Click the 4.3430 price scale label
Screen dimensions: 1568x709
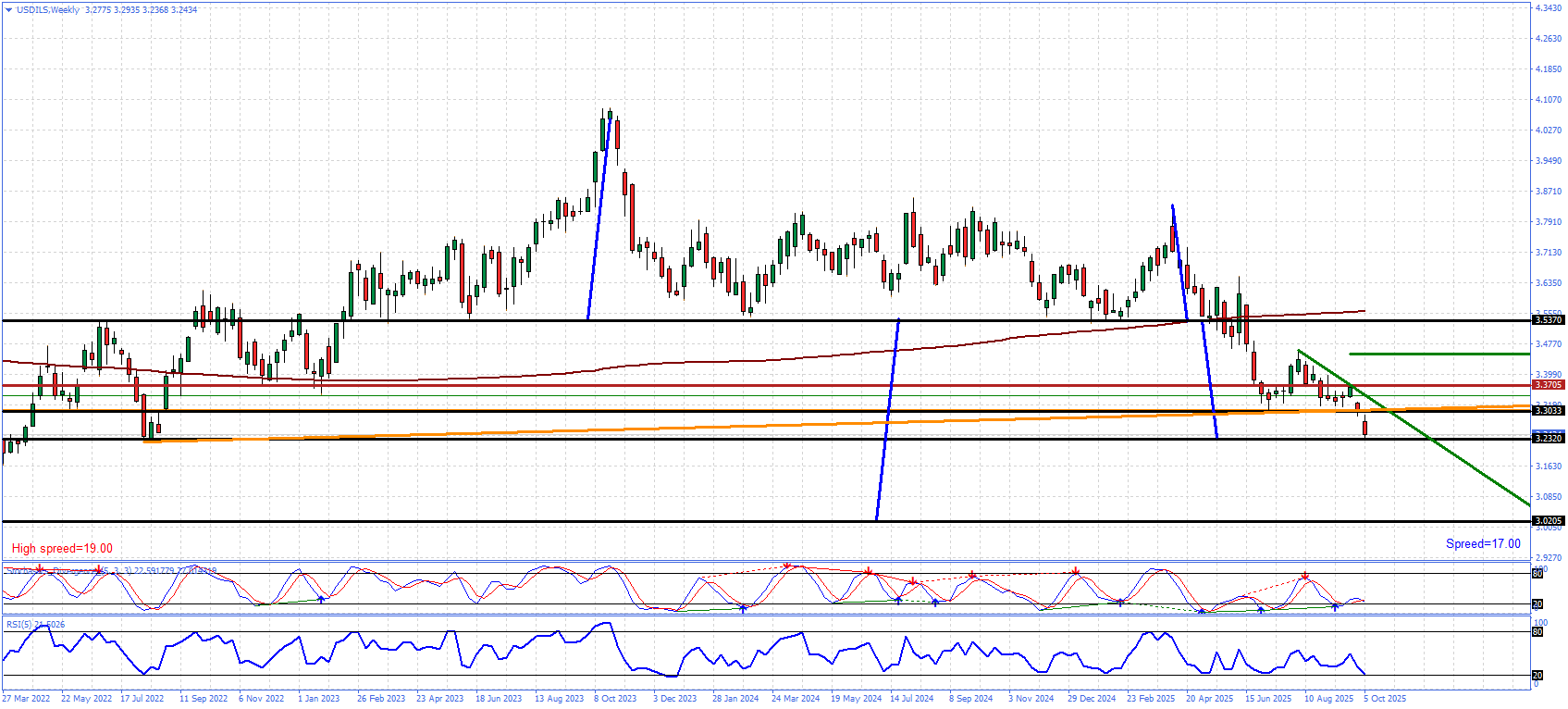[1549, 8]
